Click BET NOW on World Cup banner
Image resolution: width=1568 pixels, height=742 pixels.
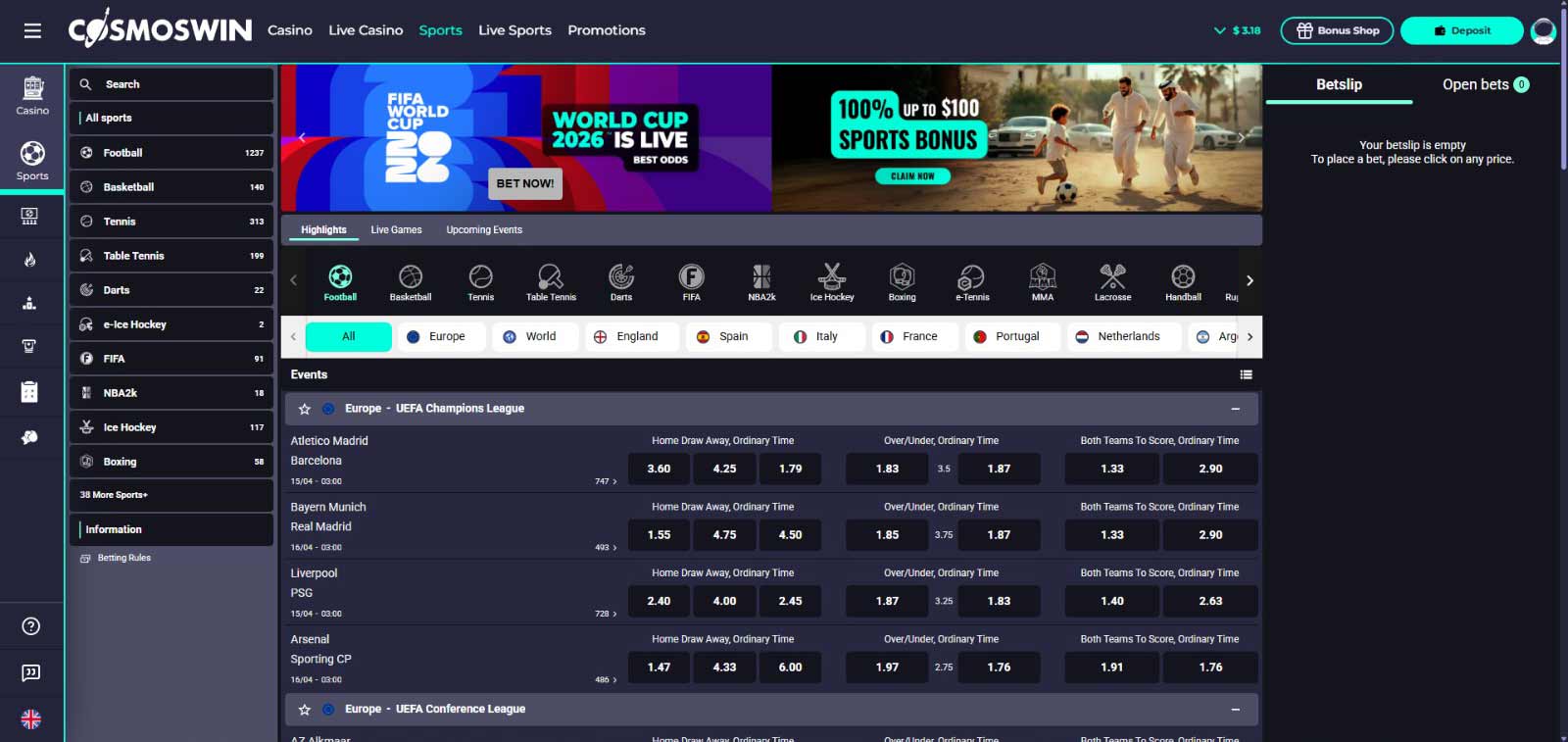[525, 183]
